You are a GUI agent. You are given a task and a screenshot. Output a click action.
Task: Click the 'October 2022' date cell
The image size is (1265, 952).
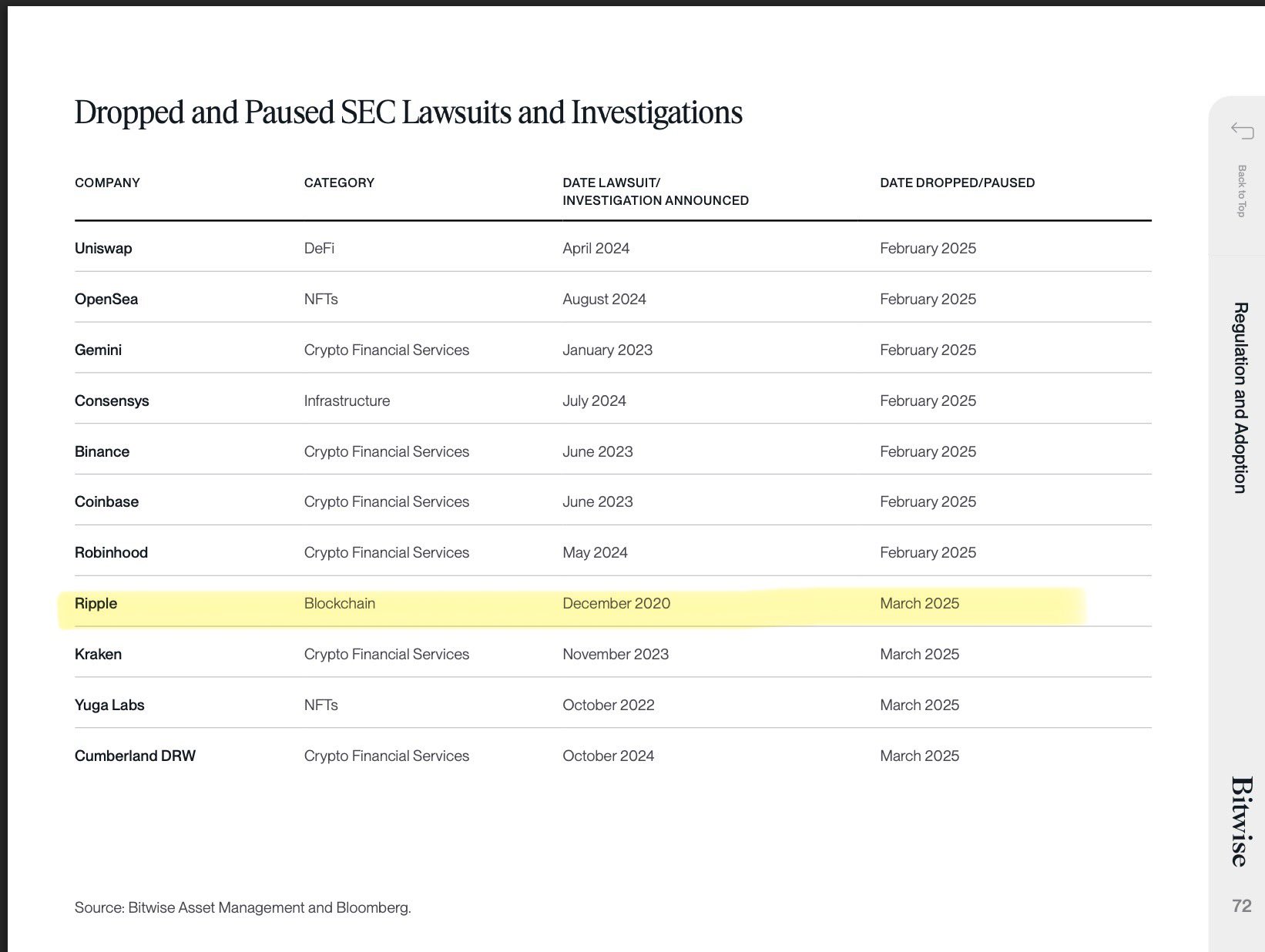(608, 705)
